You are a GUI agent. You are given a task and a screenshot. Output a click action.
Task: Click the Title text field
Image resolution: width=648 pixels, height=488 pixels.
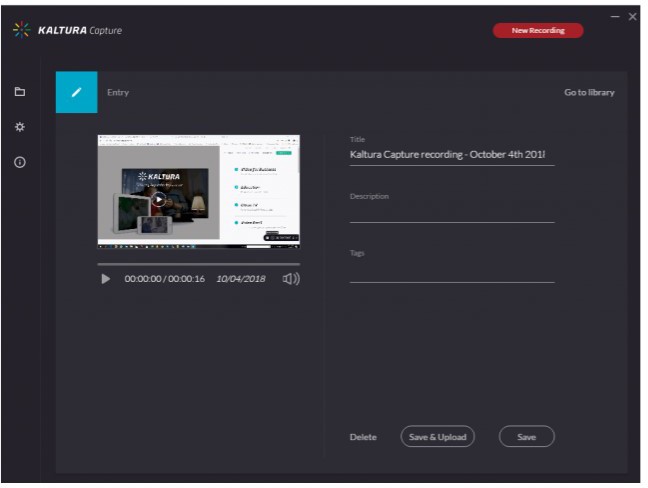click(x=451, y=155)
